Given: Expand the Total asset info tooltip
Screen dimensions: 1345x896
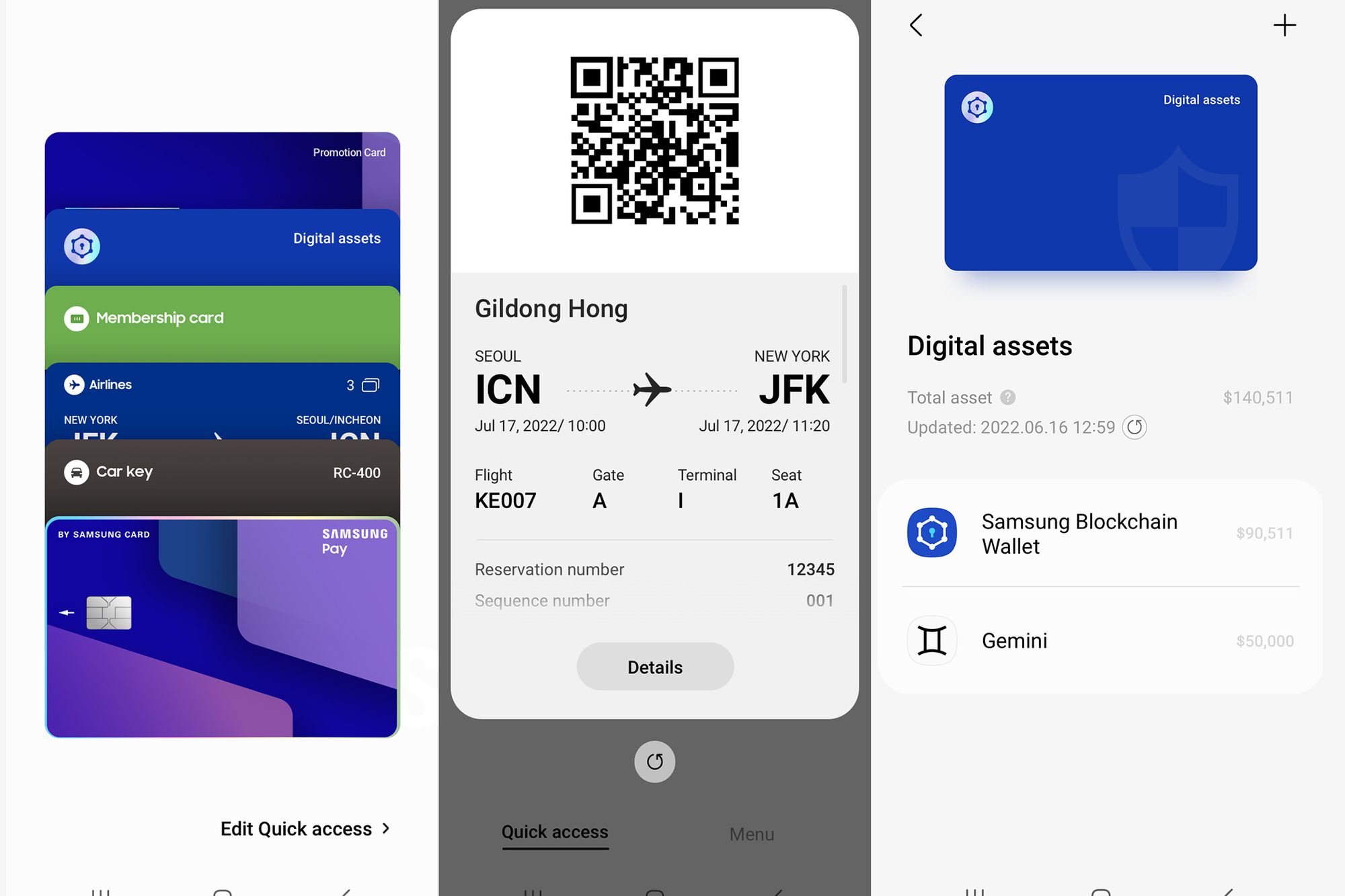Looking at the screenshot, I should click(1007, 397).
